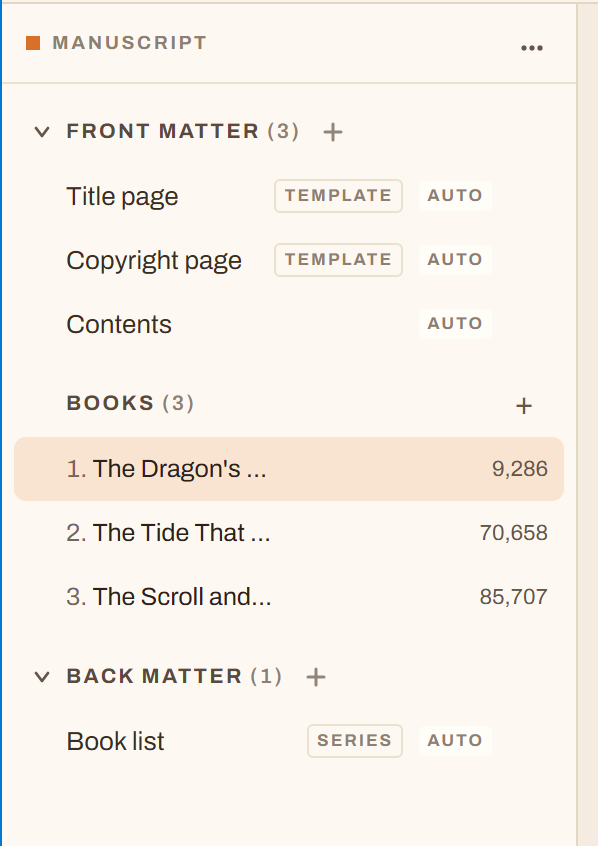
Task: Select the Book list back matter item
Action: click(115, 741)
